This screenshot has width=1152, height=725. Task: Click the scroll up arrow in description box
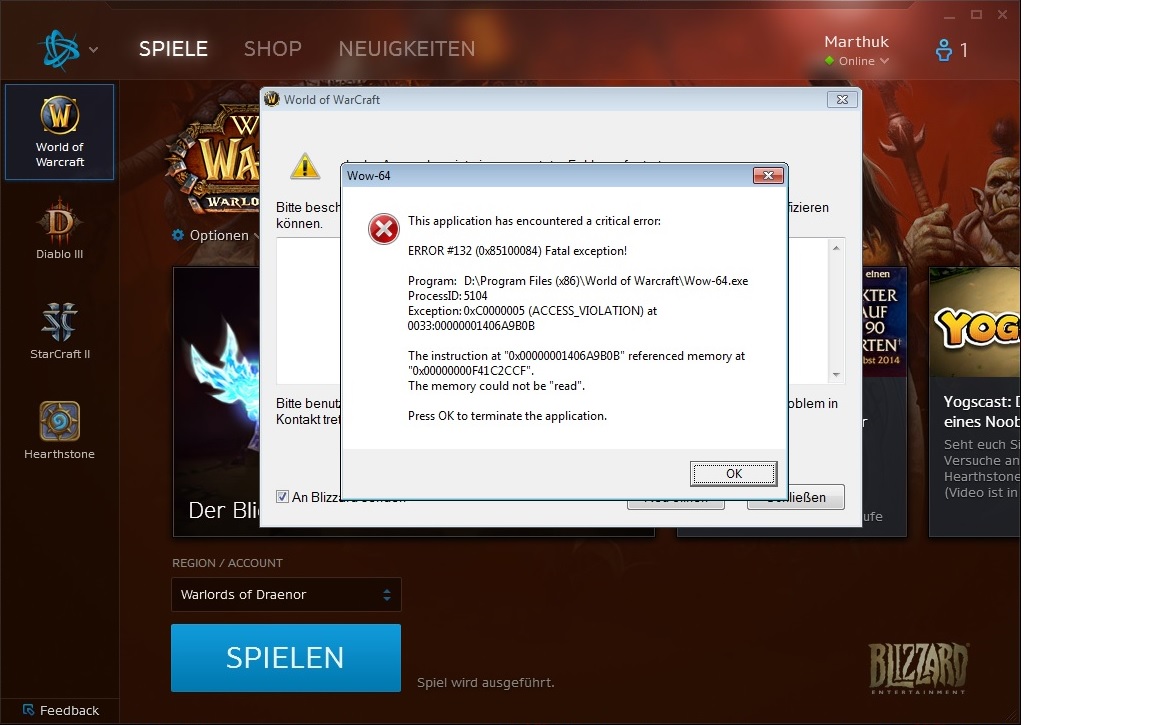point(836,248)
